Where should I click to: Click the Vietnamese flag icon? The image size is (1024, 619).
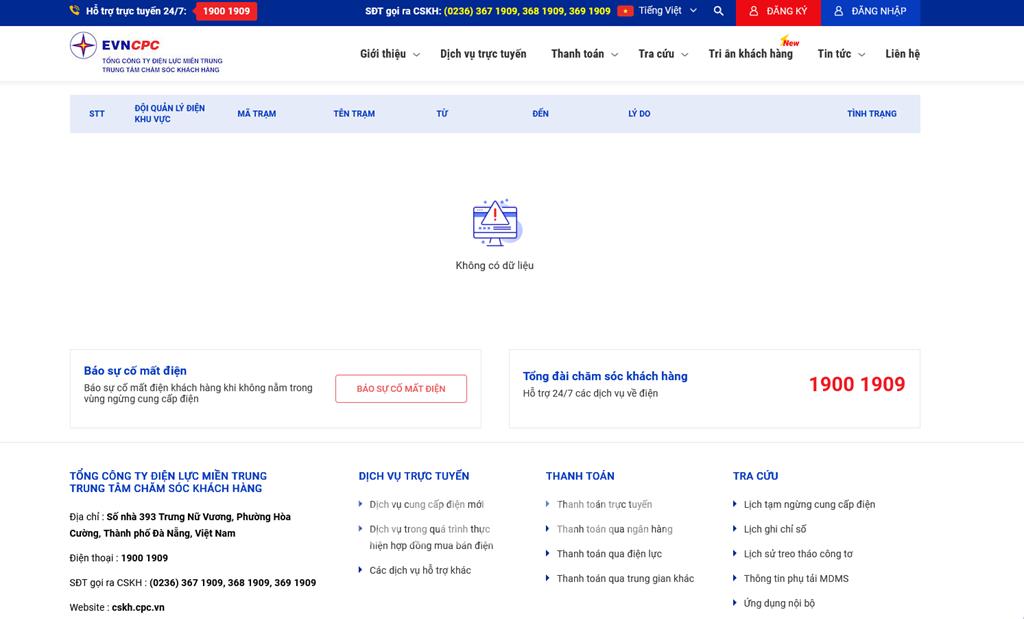coord(625,11)
